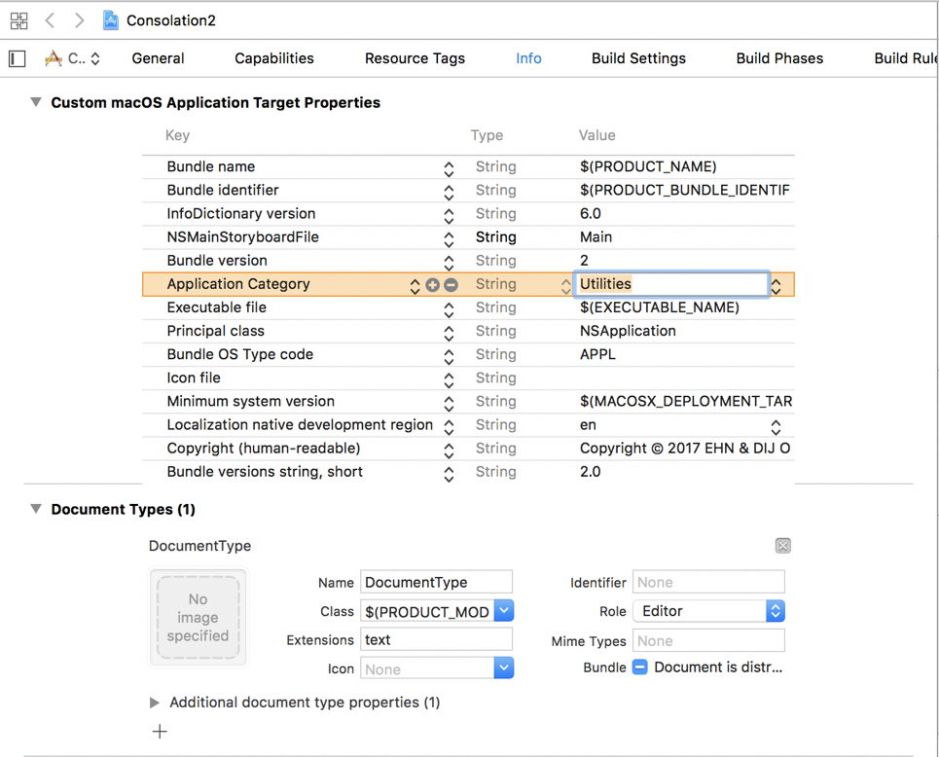Expand Additional document type properties
This screenshot has height=757, width=939.
point(154,703)
